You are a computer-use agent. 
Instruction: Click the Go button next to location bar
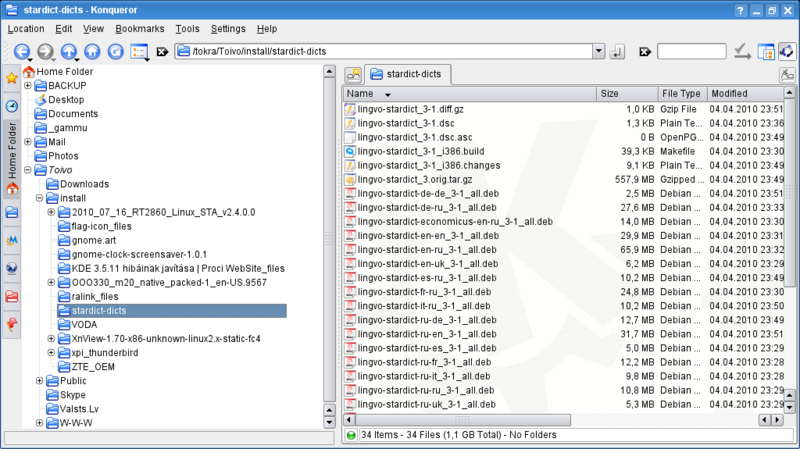(617, 52)
